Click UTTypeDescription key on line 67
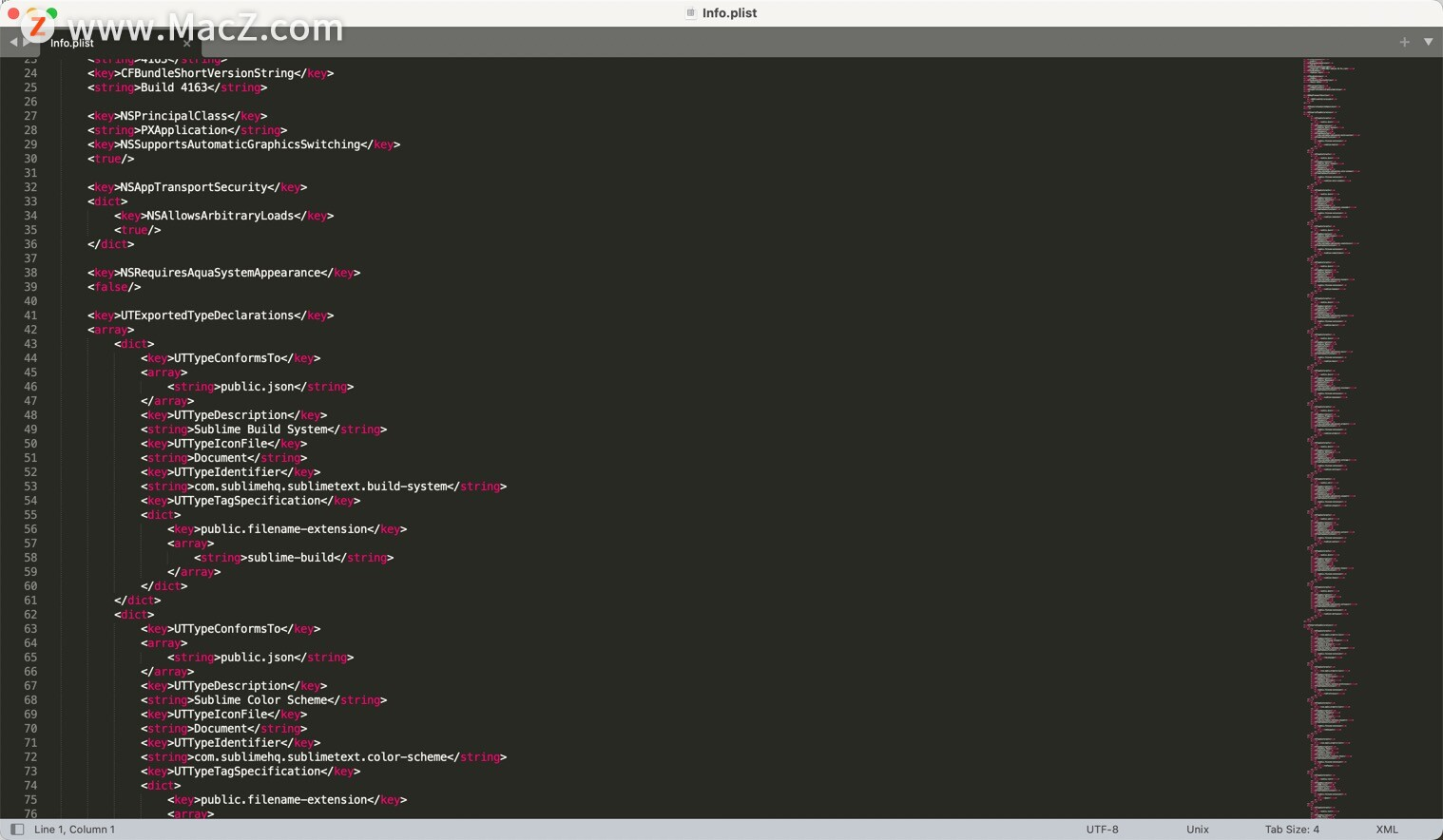 [231, 686]
